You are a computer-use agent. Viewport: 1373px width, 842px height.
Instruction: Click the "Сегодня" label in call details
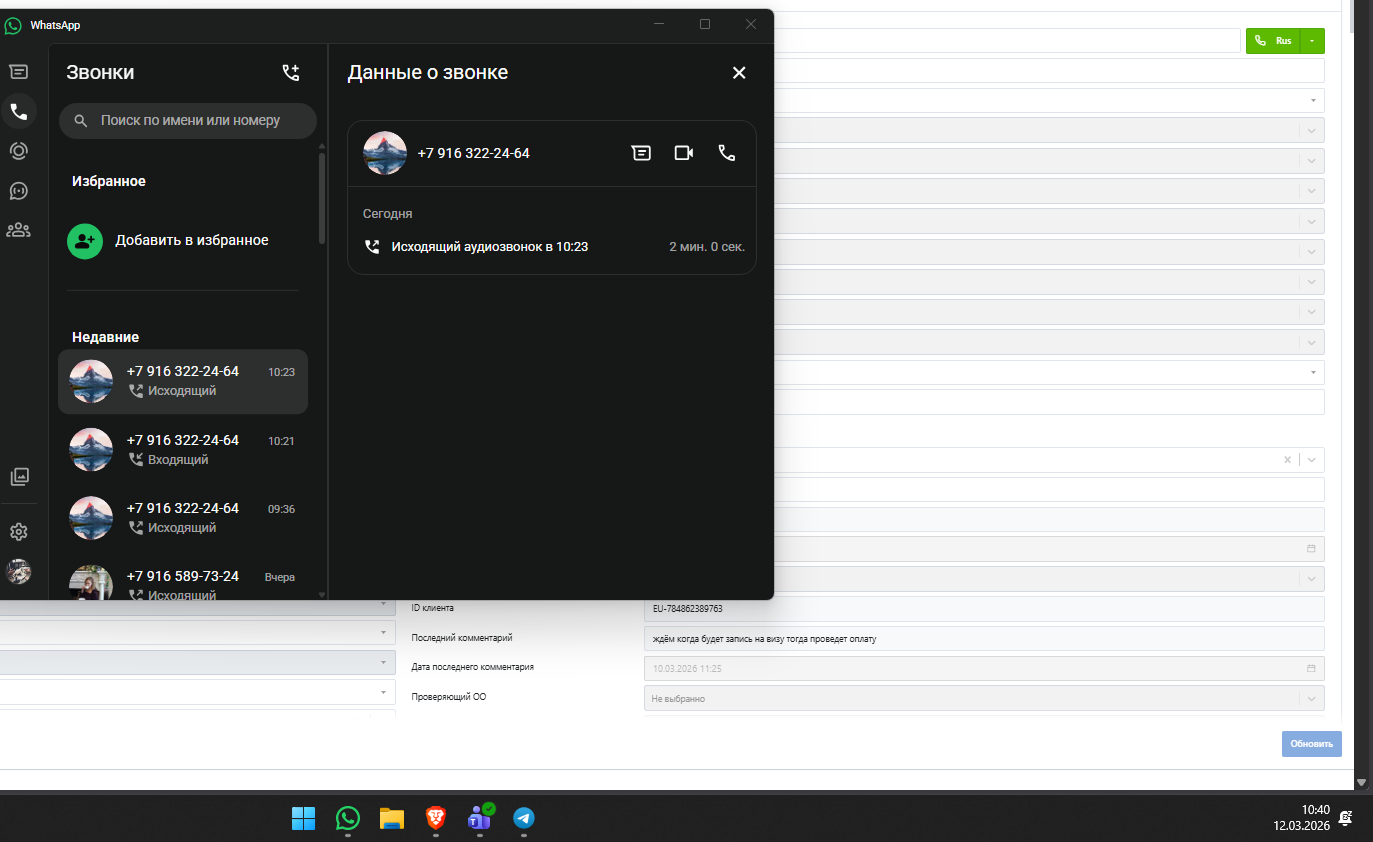tap(387, 214)
